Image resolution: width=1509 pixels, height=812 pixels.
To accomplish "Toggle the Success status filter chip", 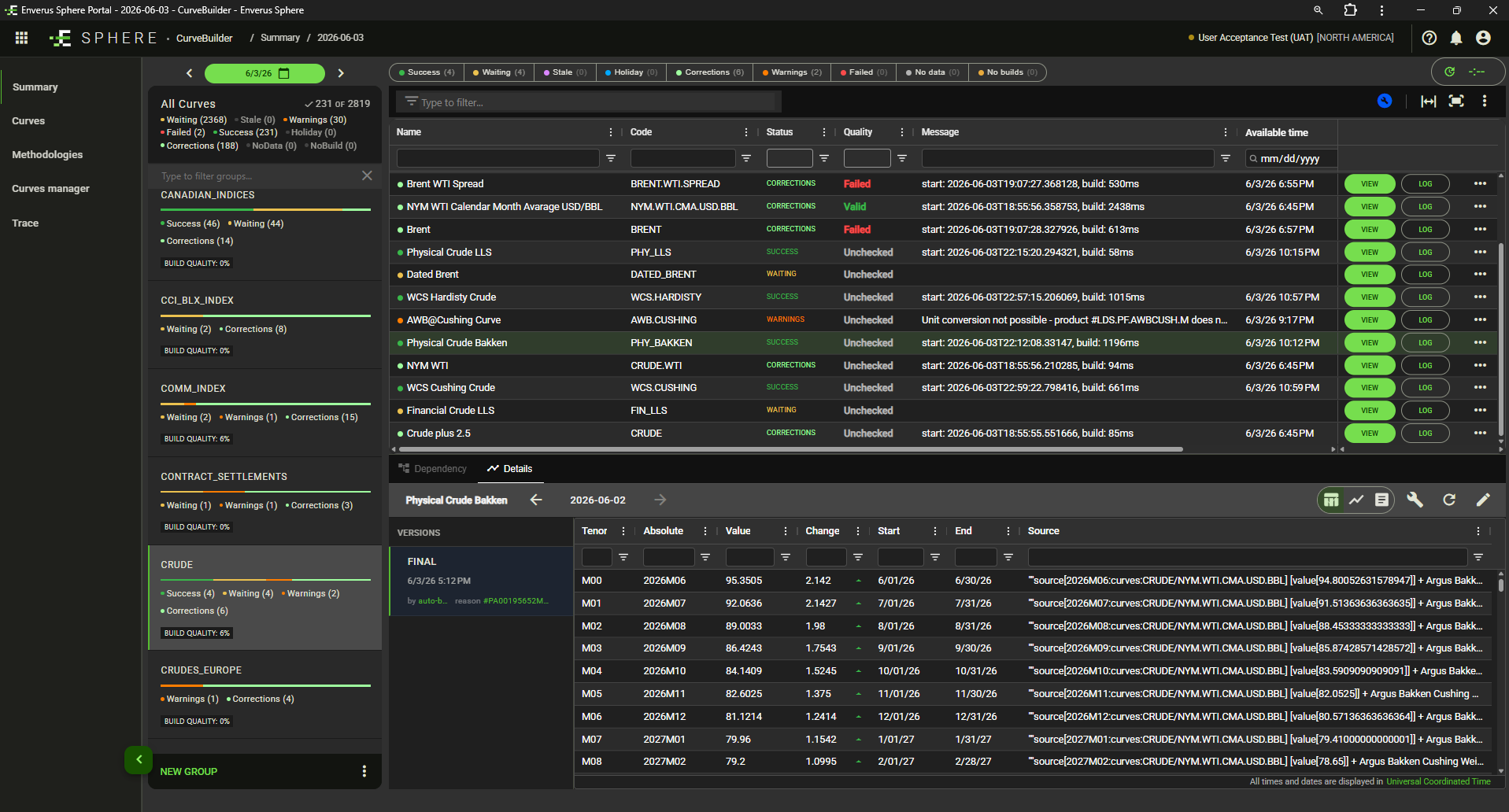I will pos(427,72).
